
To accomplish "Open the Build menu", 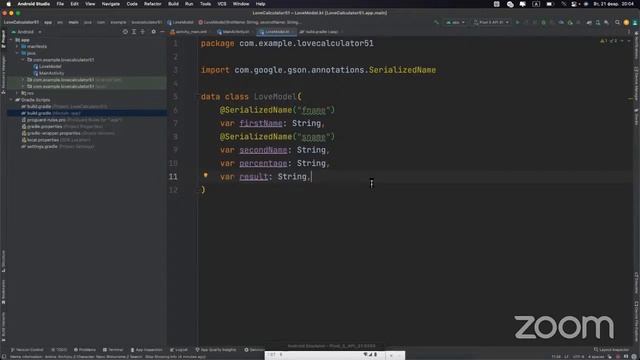I will [x=173, y=4].
